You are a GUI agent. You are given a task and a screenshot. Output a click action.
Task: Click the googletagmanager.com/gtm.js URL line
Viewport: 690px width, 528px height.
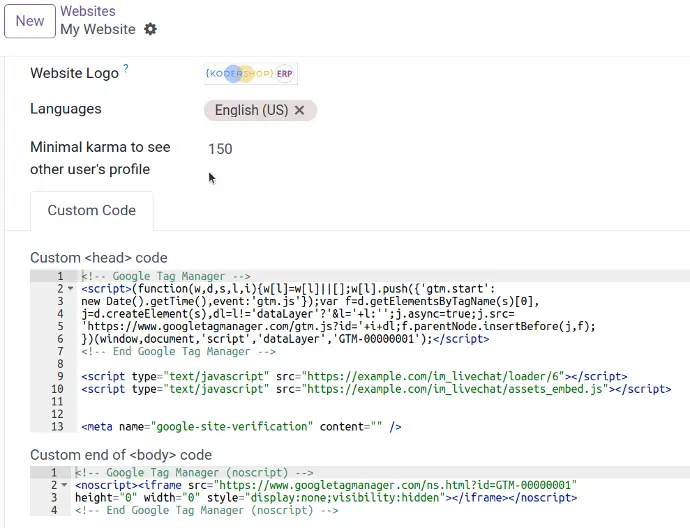point(338,326)
